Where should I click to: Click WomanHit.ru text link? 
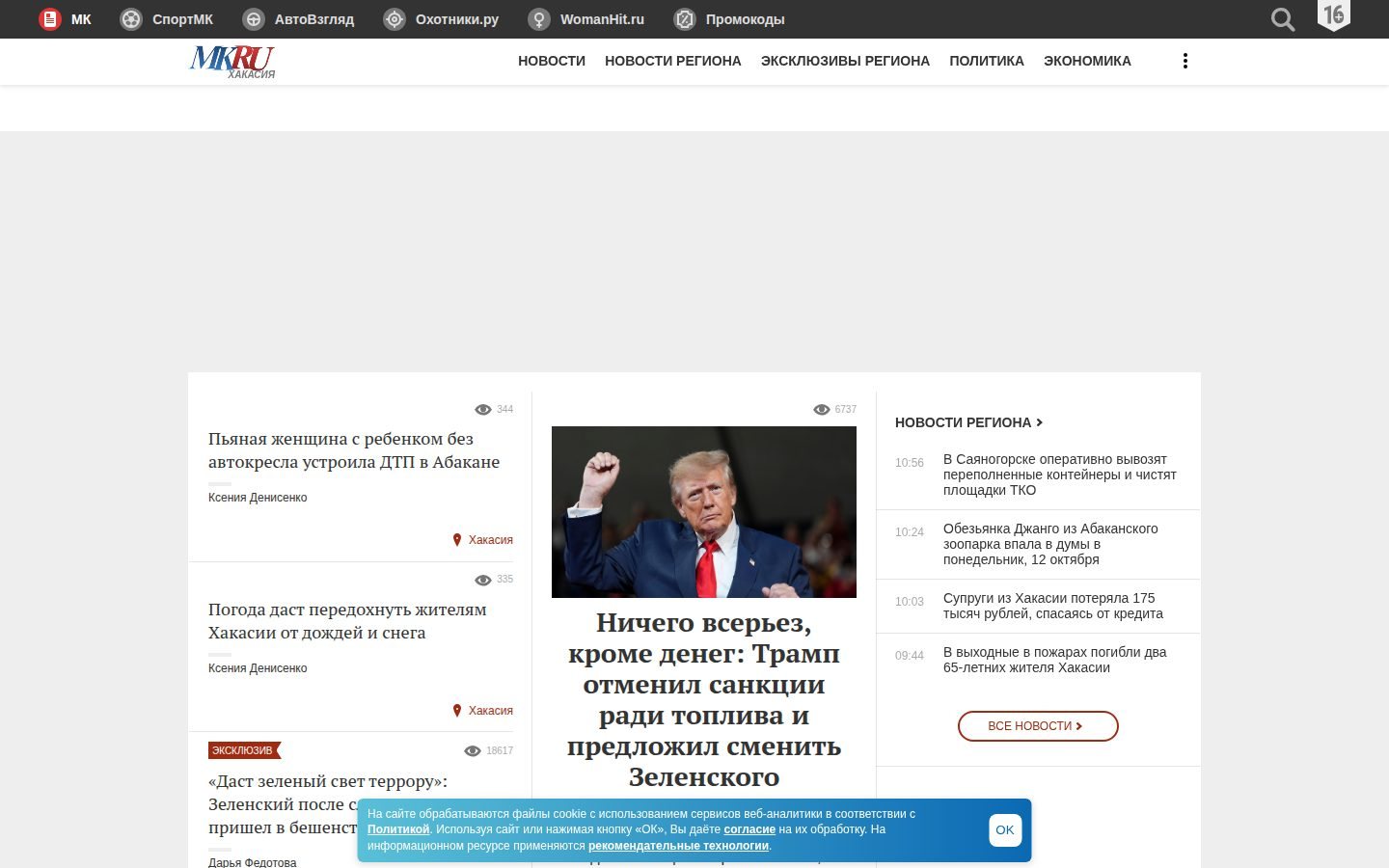[602, 19]
